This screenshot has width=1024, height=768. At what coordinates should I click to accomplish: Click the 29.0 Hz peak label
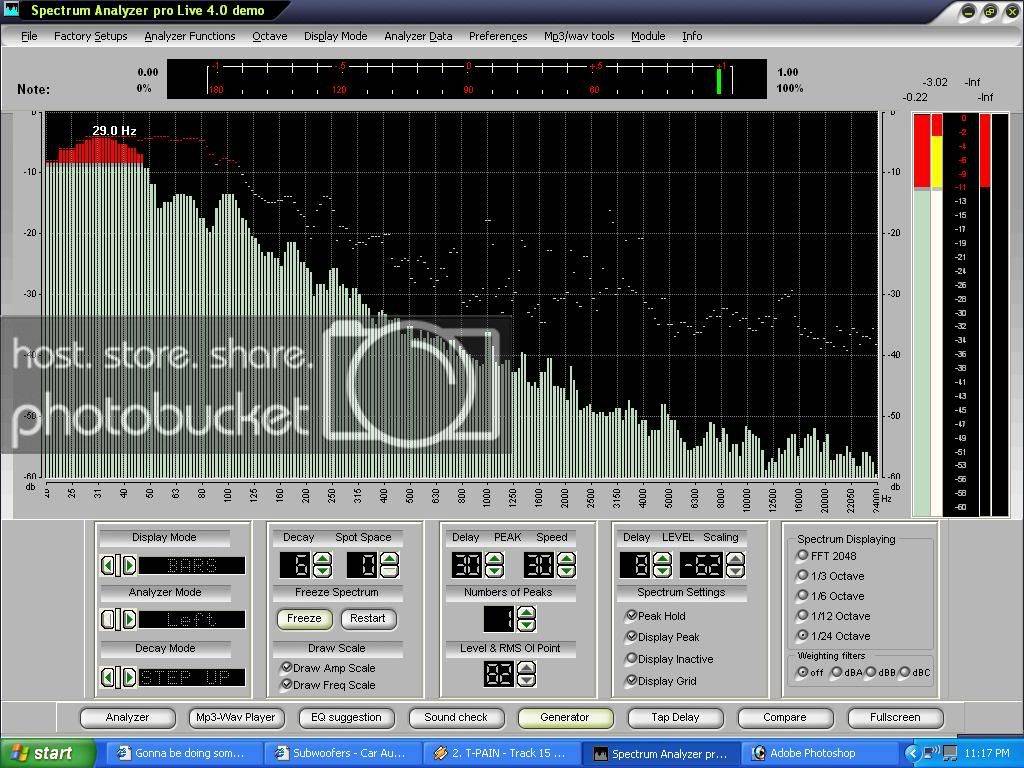114,131
